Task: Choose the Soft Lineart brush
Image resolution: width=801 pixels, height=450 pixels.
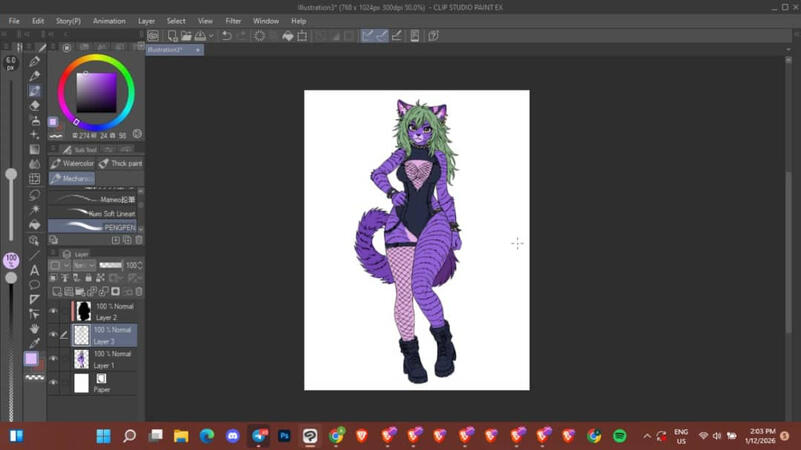Action: [92, 213]
